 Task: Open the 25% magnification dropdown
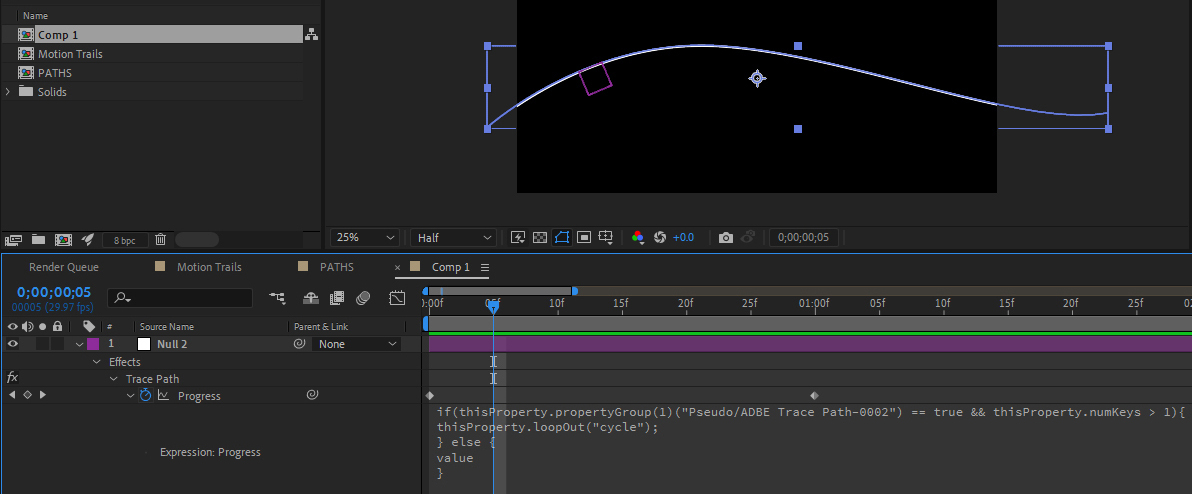pyautogui.click(x=365, y=238)
